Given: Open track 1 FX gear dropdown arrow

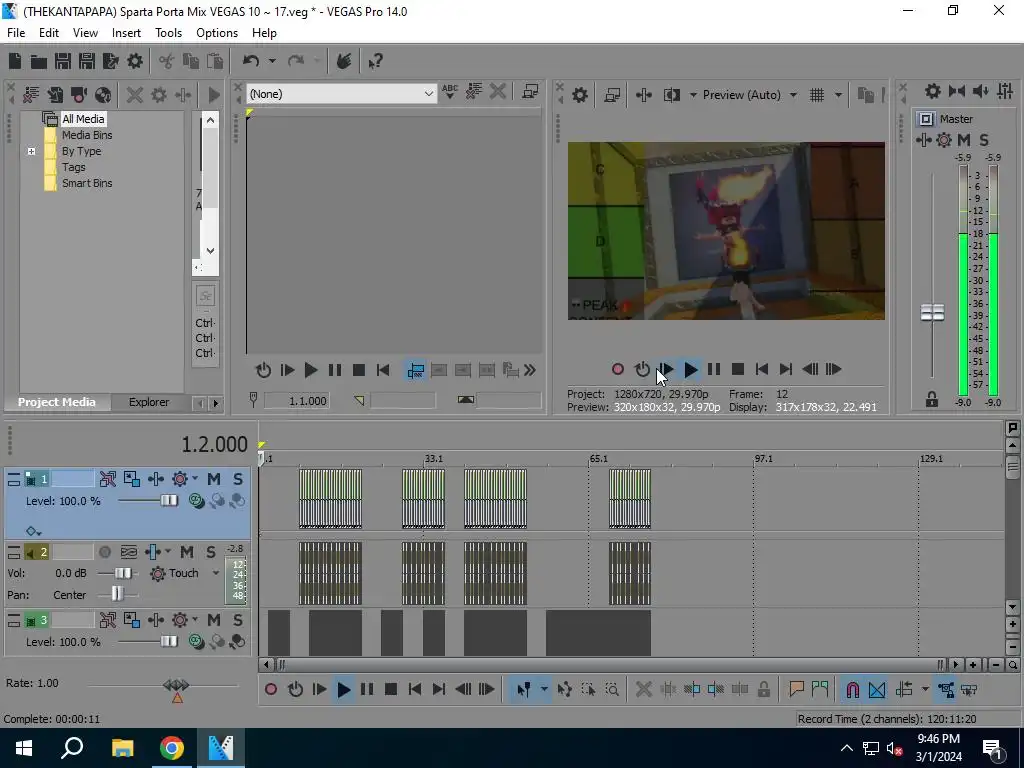Looking at the screenshot, I should (195, 479).
